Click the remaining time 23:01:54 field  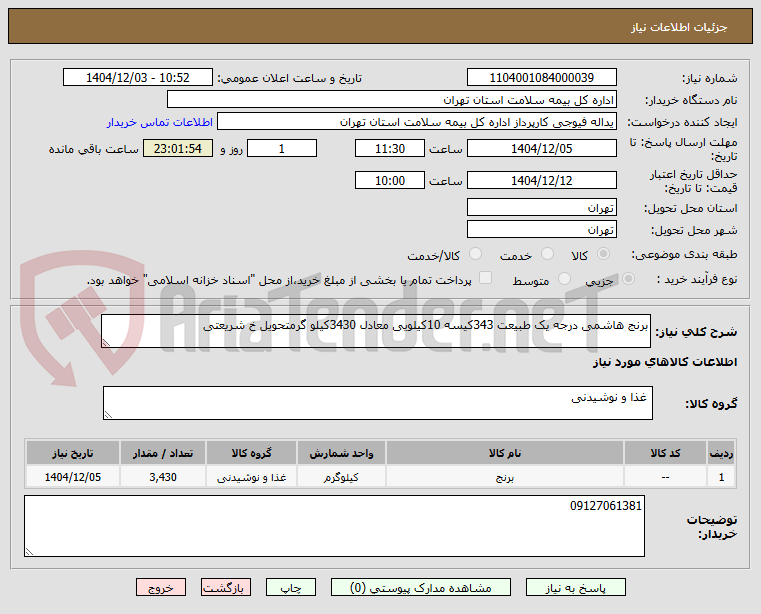click(178, 148)
